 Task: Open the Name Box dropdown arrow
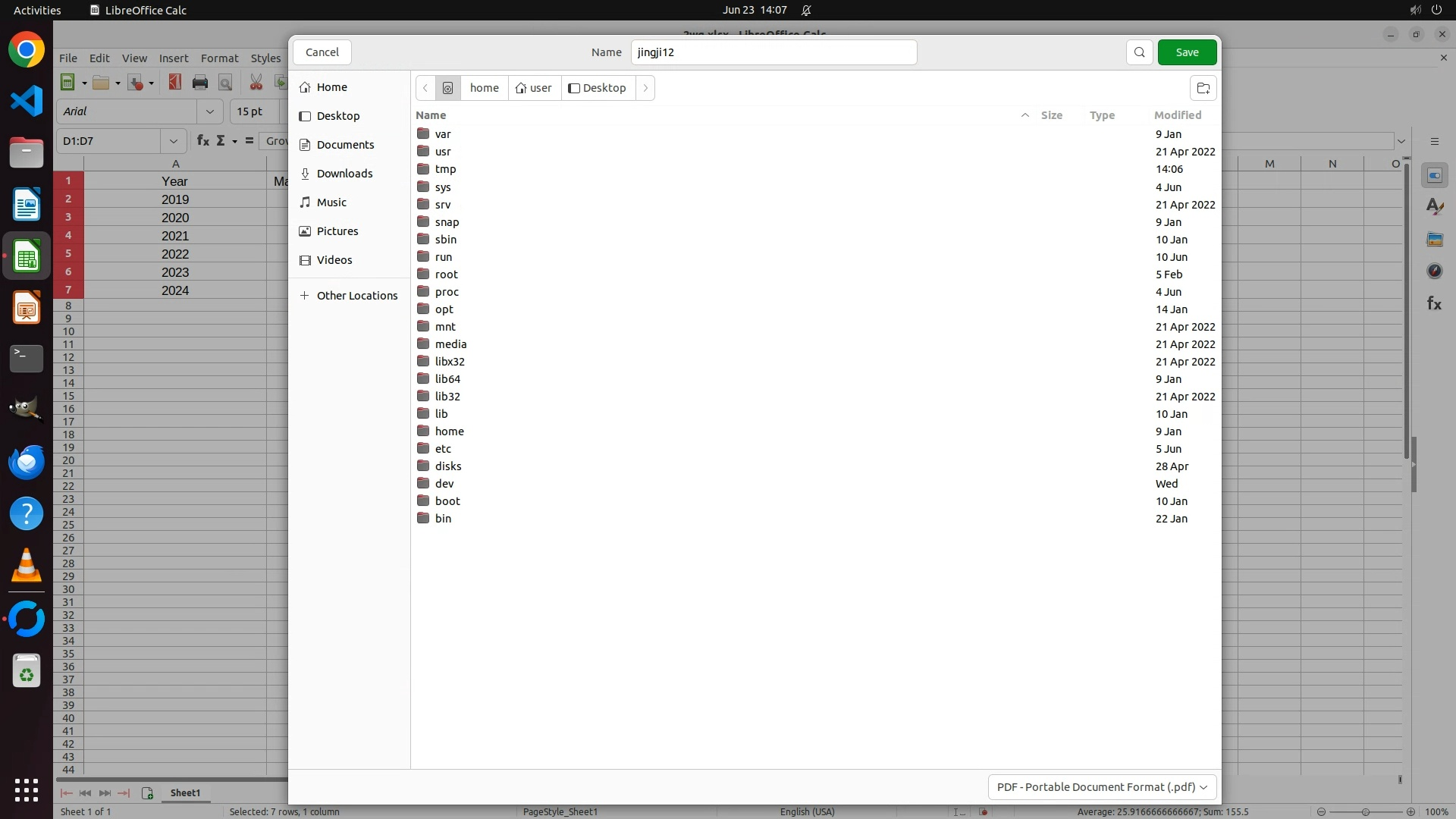[x=173, y=141]
